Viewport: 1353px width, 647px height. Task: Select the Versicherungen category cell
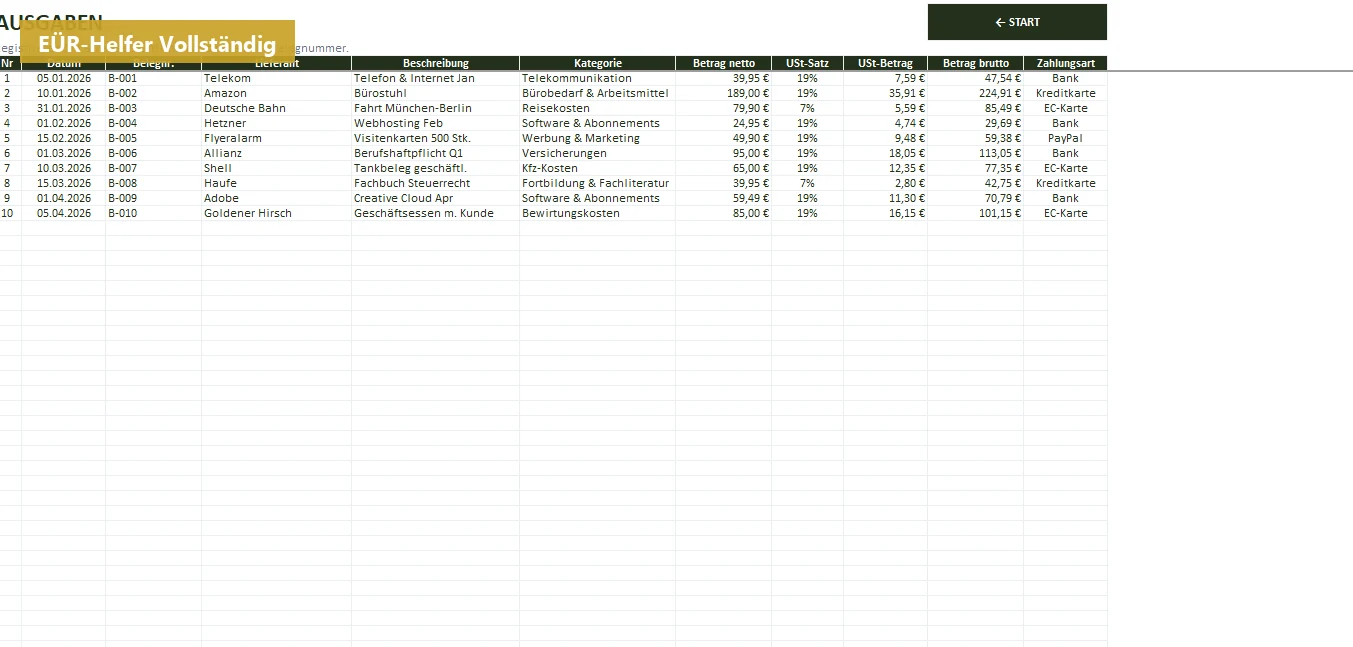point(598,153)
